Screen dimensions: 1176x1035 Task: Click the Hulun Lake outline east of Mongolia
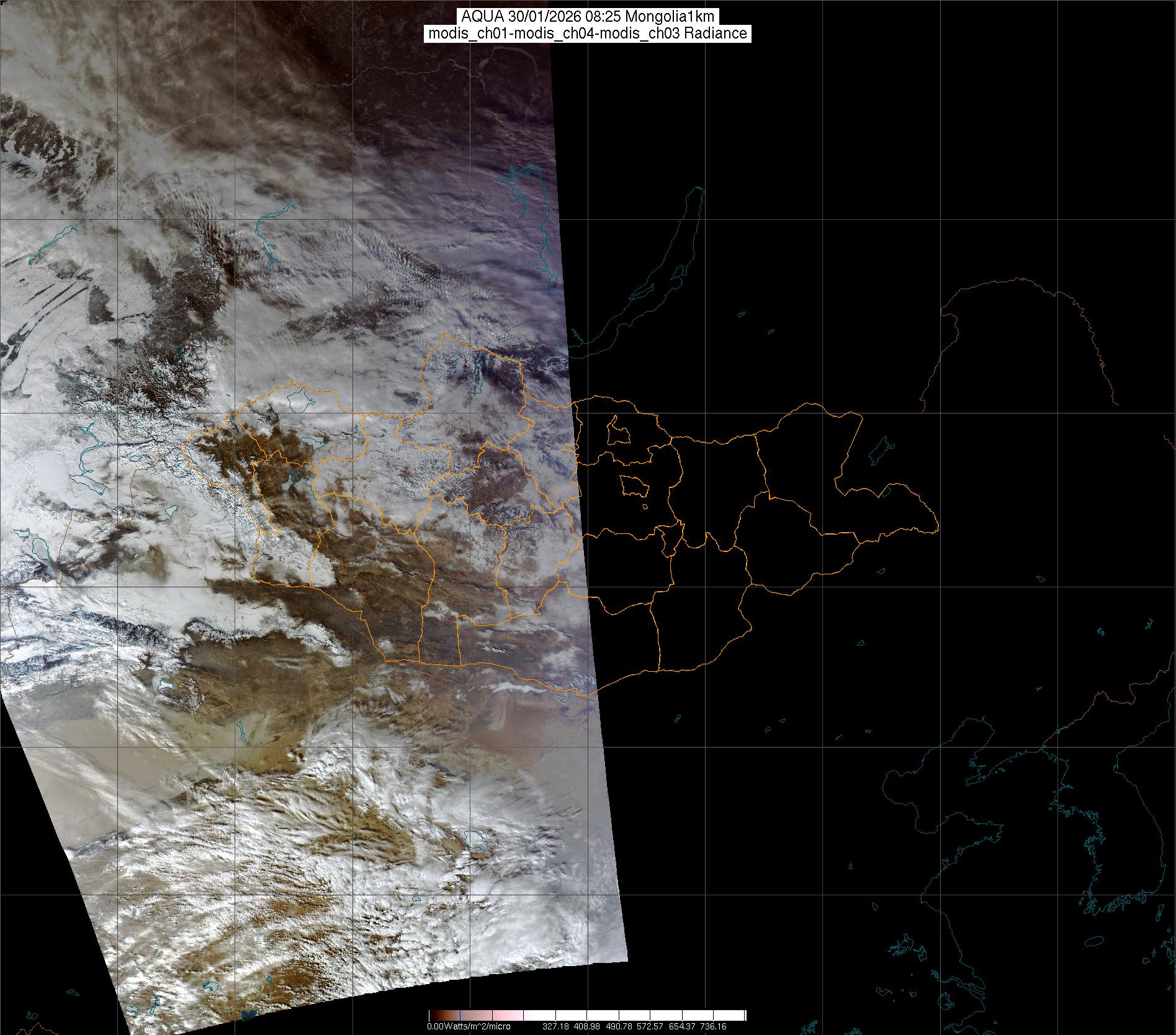(x=879, y=451)
